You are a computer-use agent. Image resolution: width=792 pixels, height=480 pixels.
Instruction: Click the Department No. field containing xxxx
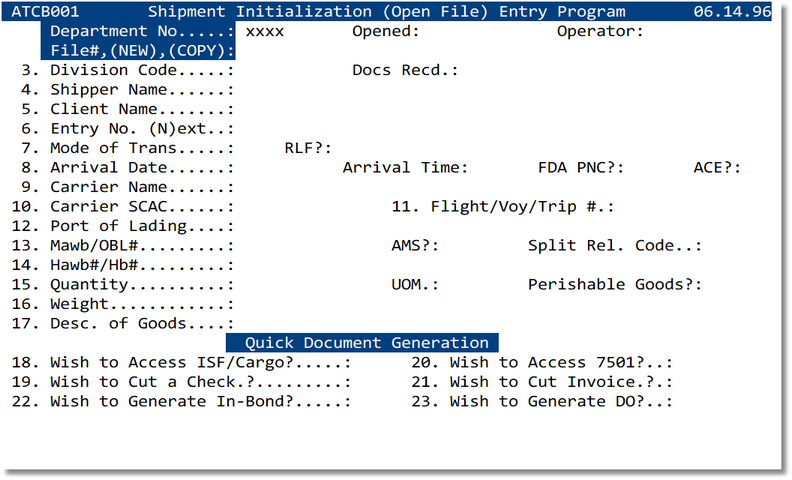click(264, 31)
